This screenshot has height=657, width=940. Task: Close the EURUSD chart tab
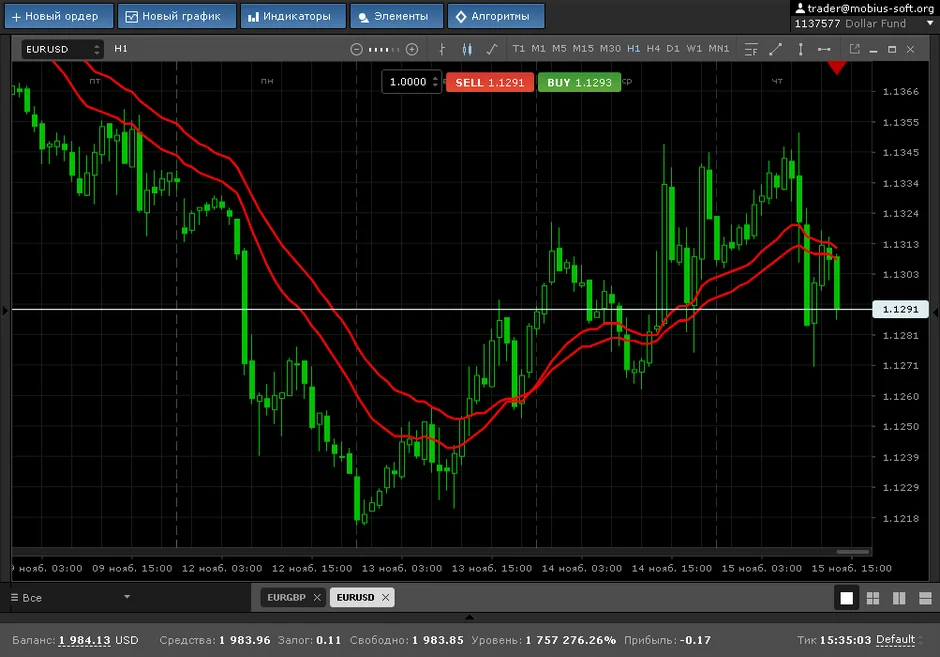tap(385, 597)
